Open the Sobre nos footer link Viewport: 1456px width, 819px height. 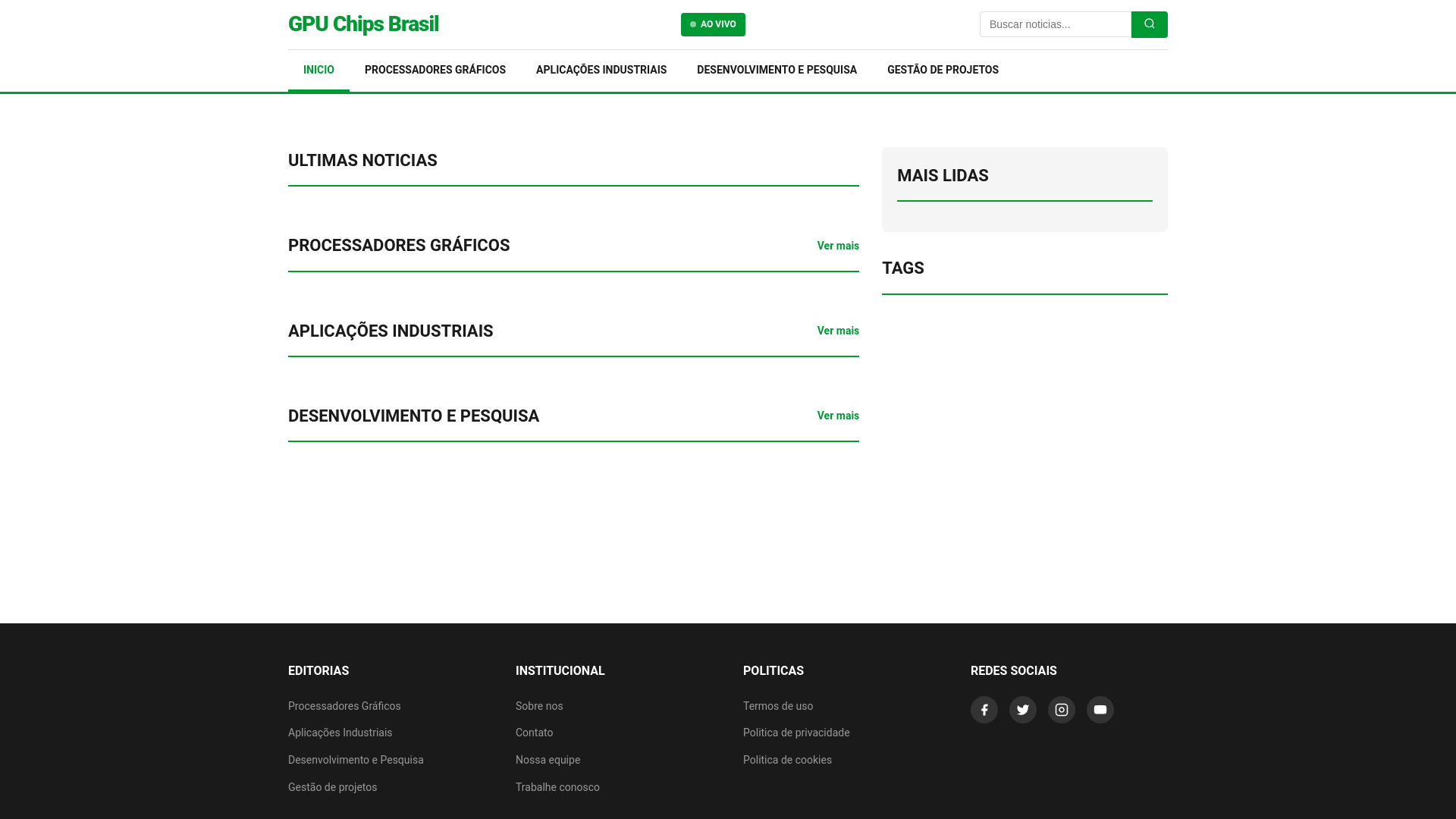(539, 706)
